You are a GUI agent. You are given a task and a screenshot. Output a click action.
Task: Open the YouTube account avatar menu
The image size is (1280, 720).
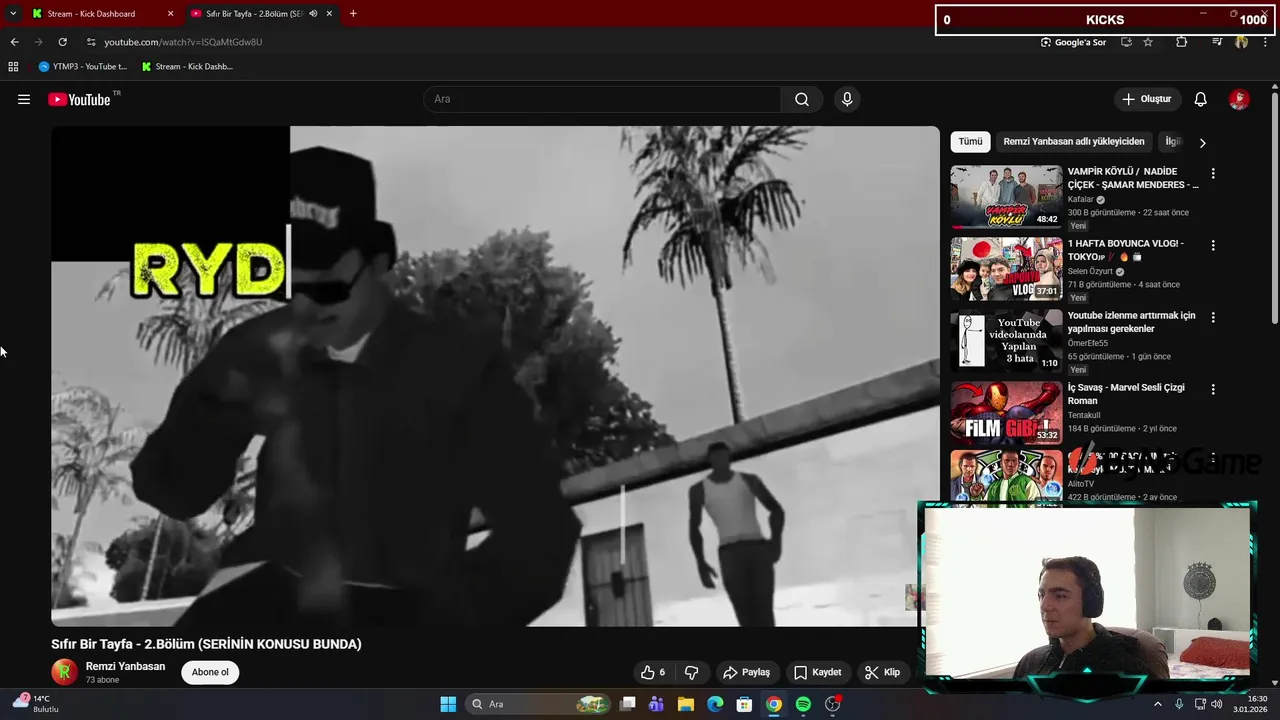pos(1239,99)
